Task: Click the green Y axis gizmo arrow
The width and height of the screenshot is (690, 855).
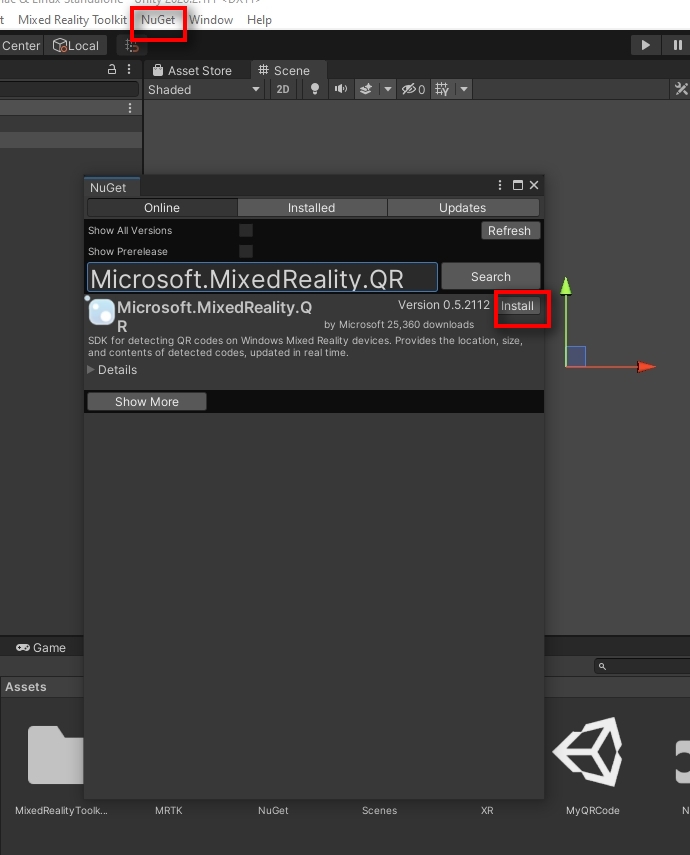Action: [566, 286]
